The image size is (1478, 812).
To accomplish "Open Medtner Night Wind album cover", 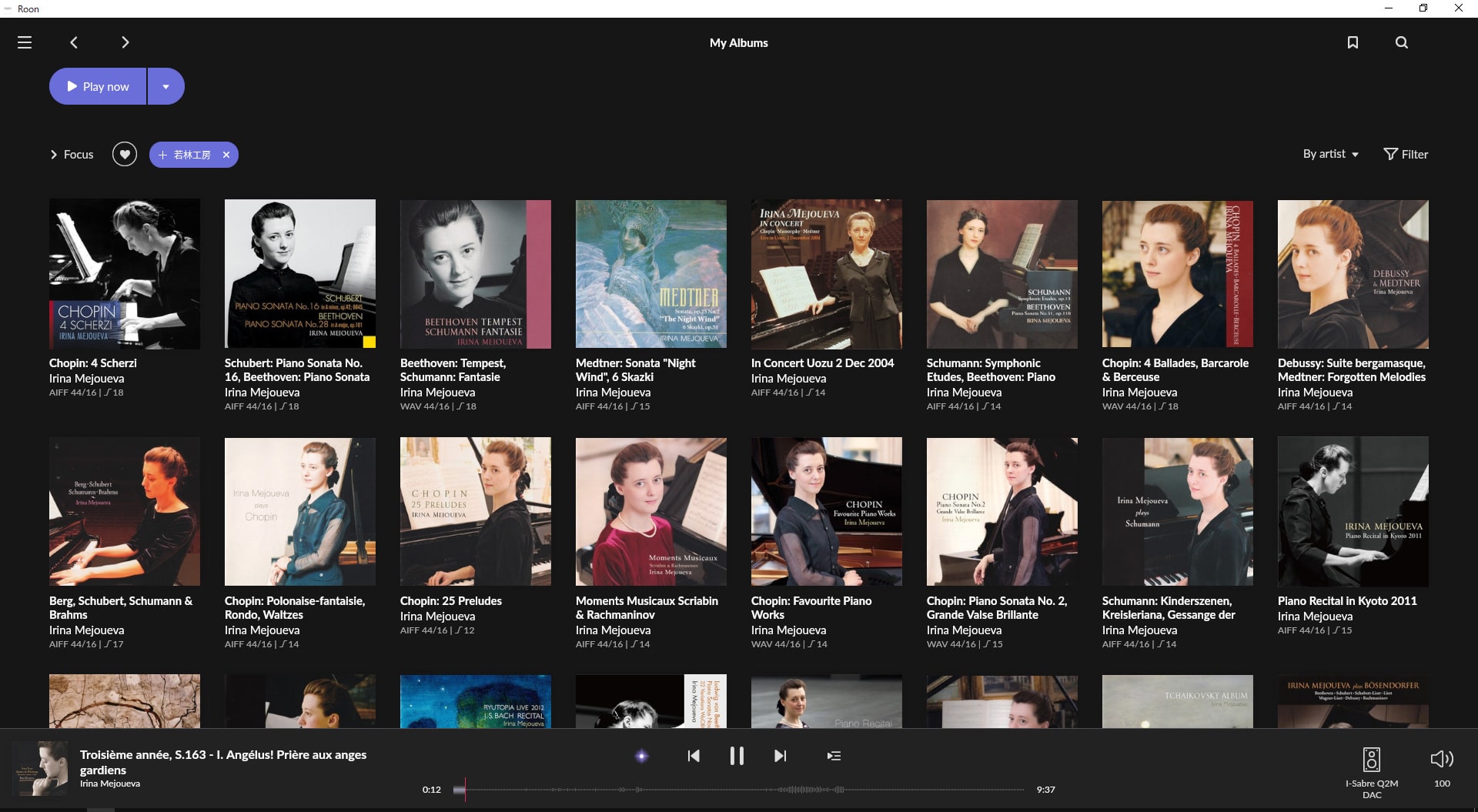I will coord(651,274).
